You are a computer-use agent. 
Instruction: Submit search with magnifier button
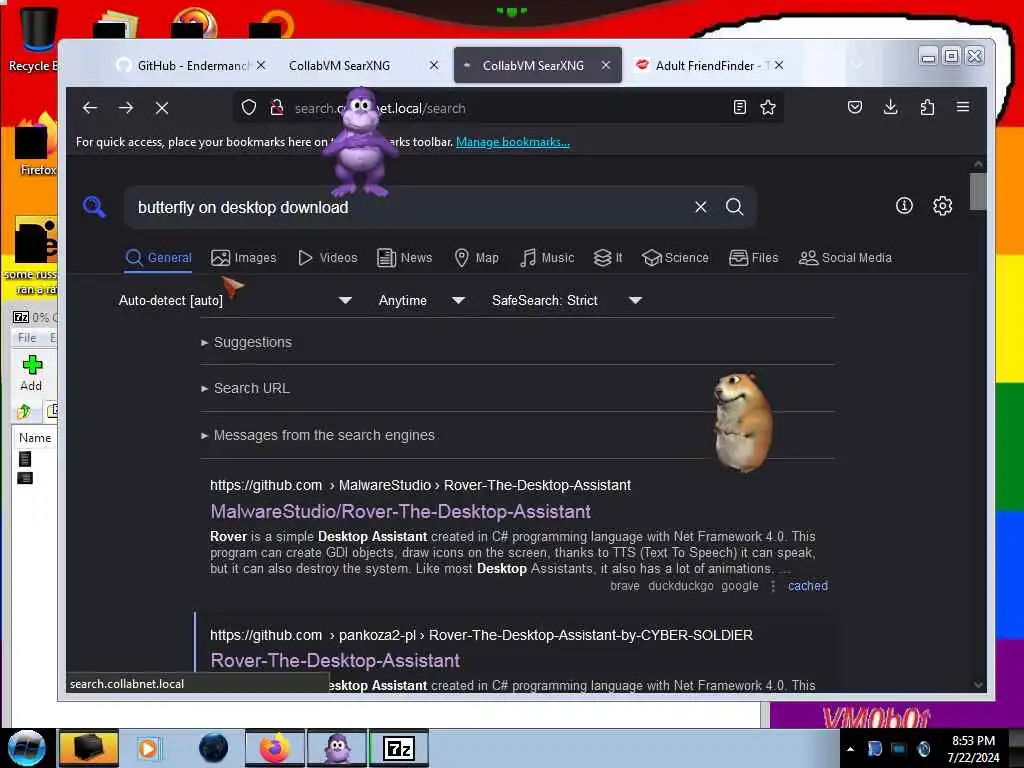pyautogui.click(x=735, y=207)
